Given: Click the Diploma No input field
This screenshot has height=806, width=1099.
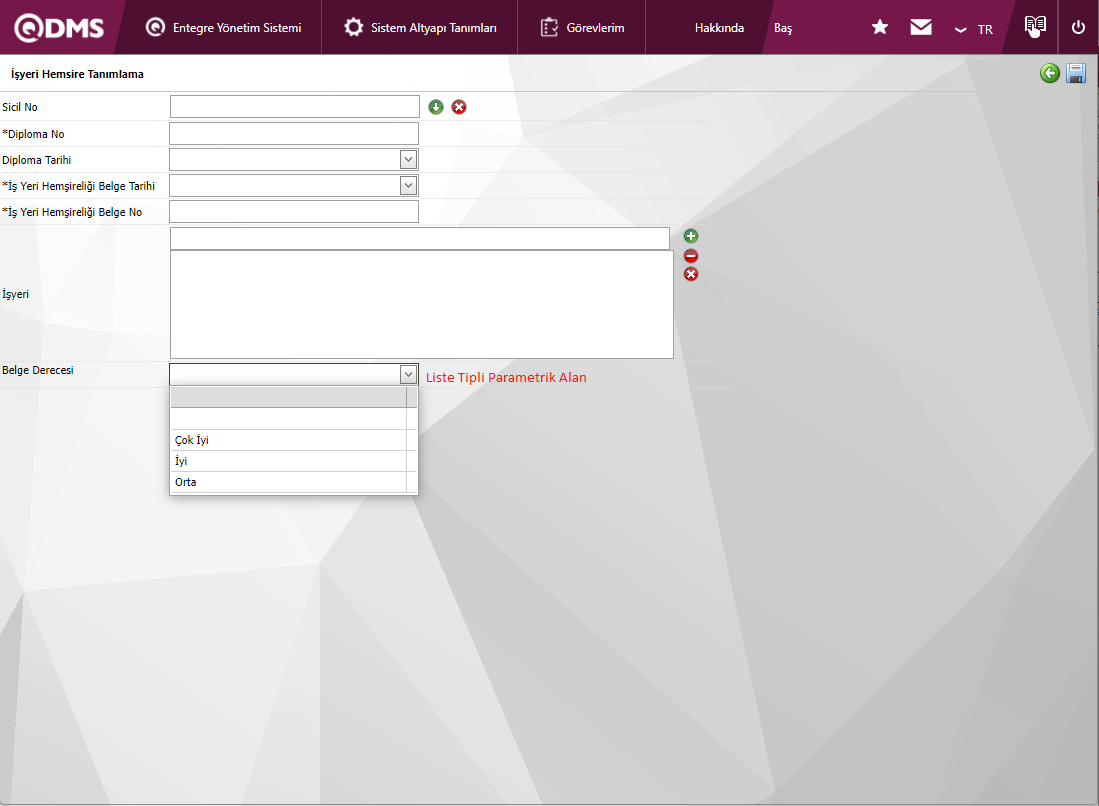Looking at the screenshot, I should (294, 133).
